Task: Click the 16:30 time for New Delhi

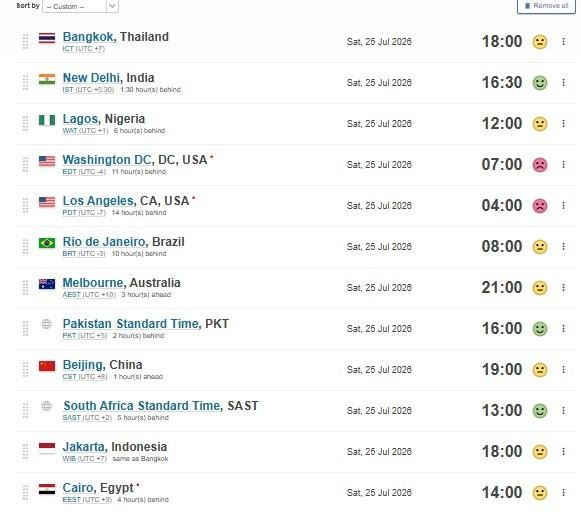Action: click(x=502, y=83)
